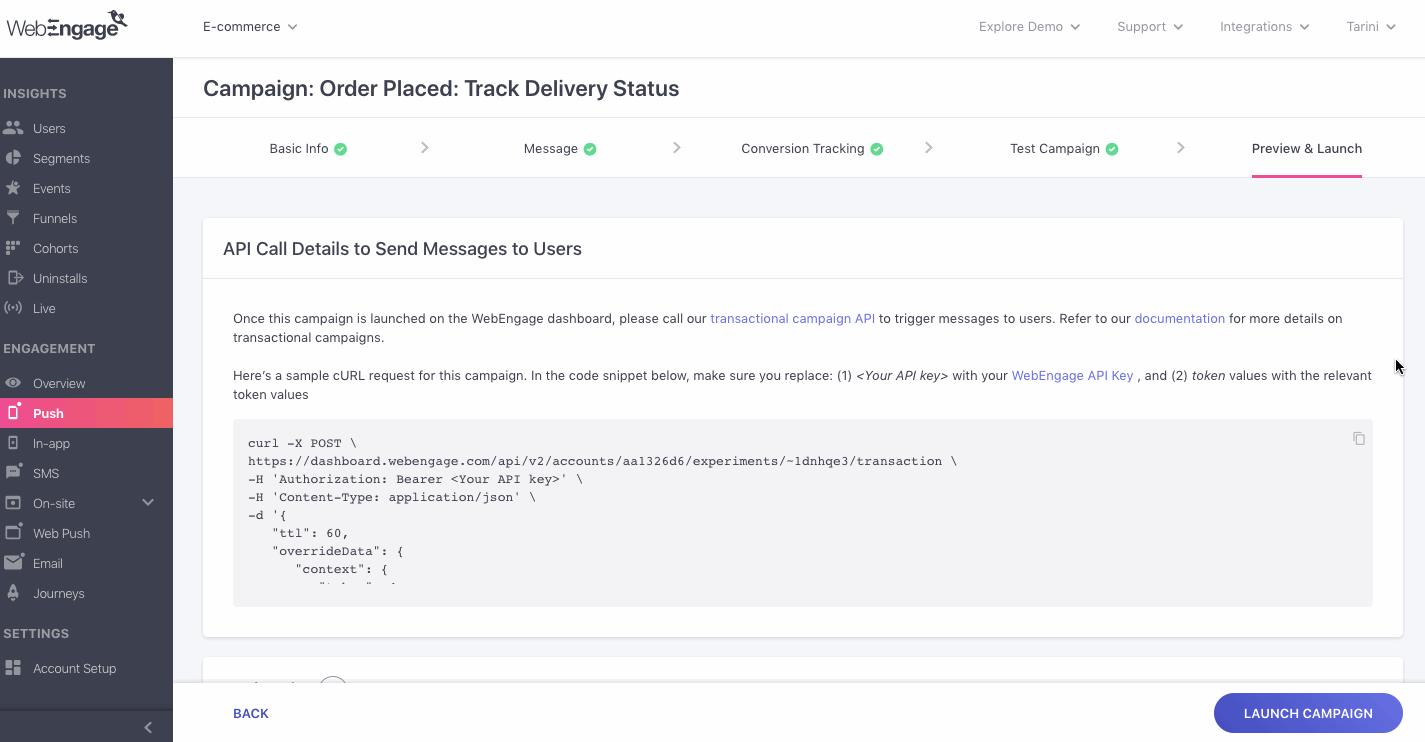Click inside the cURL code block
The height and width of the screenshot is (742, 1425).
click(802, 512)
